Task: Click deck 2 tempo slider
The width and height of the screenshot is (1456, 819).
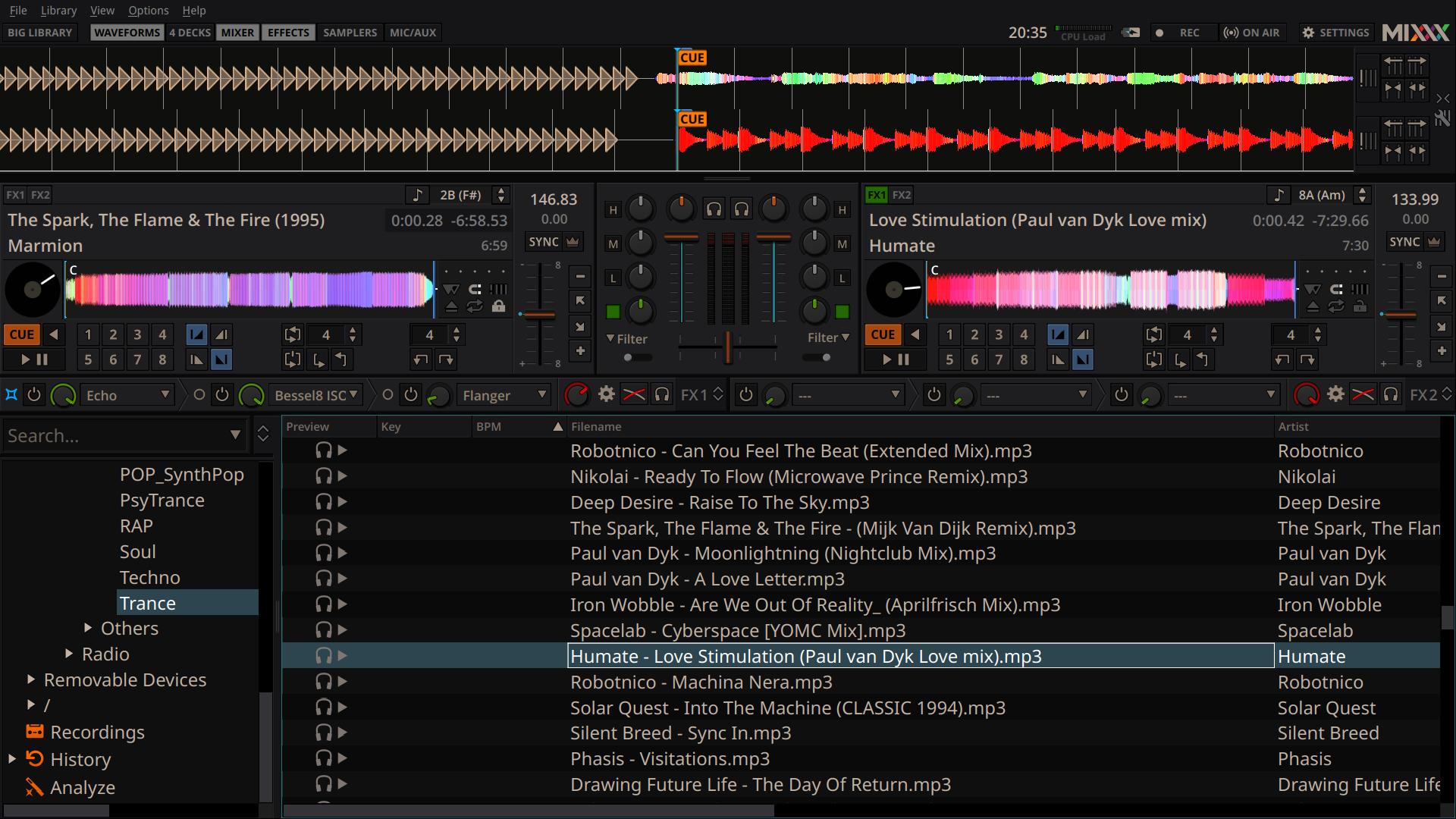Action: 1401,314
